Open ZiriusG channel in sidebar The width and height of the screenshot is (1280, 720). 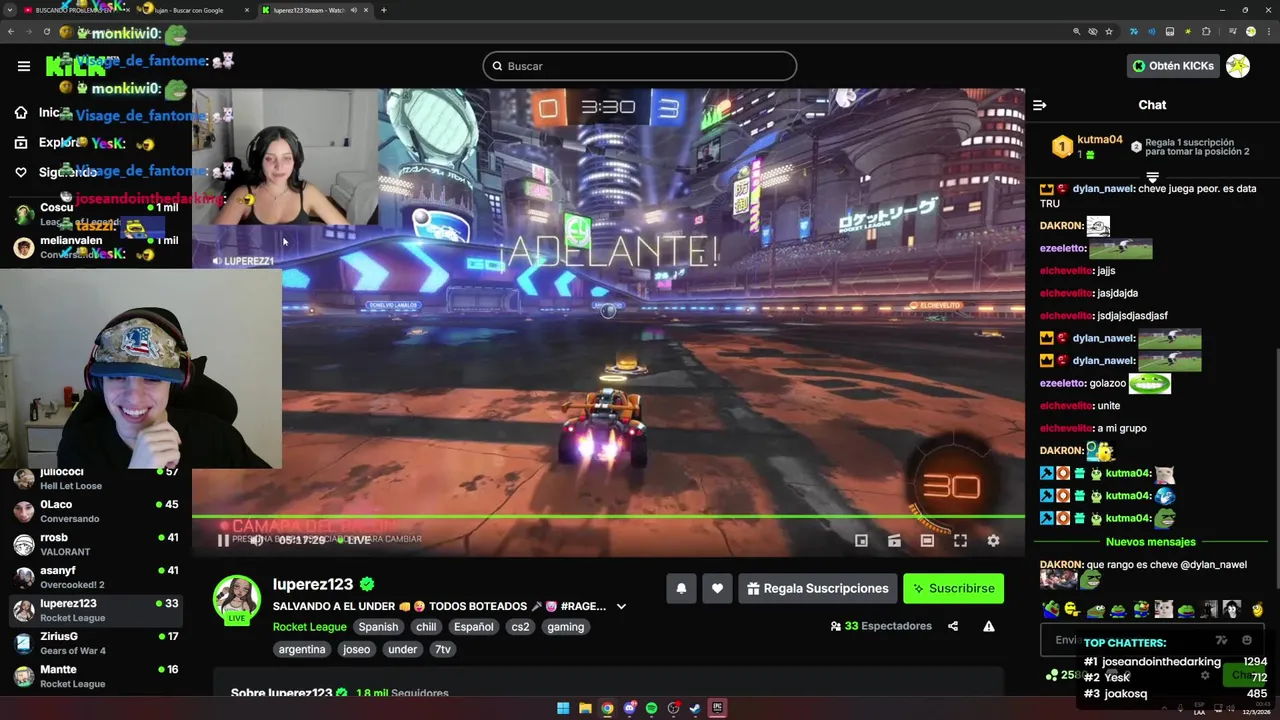[96, 644]
